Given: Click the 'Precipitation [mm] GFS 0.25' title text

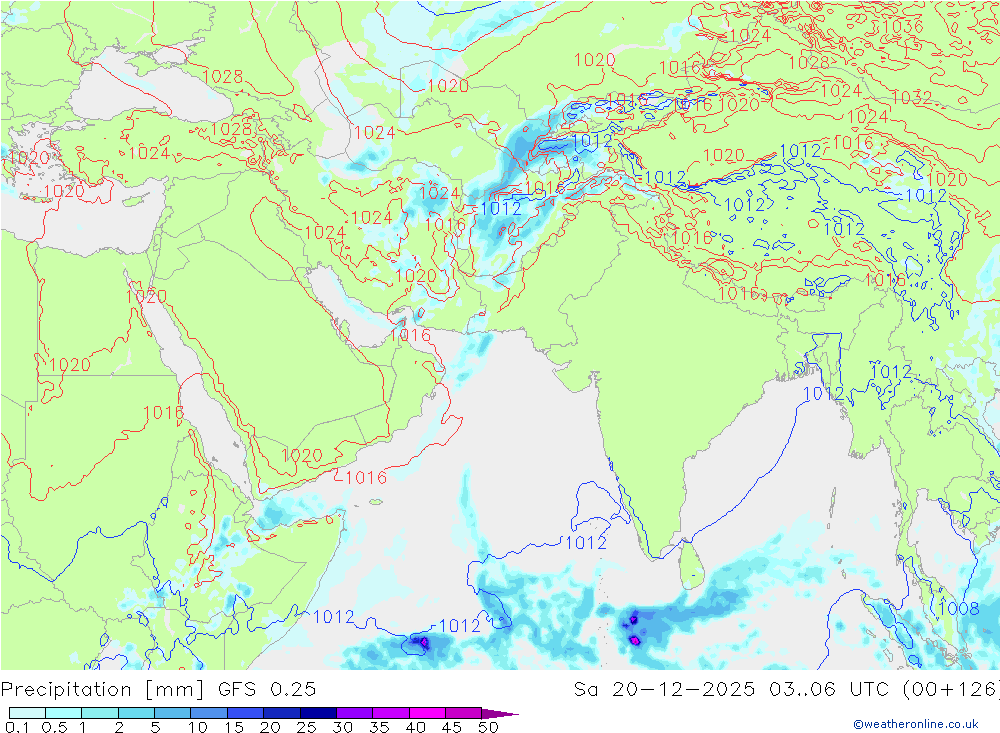Looking at the screenshot, I should (158, 690).
